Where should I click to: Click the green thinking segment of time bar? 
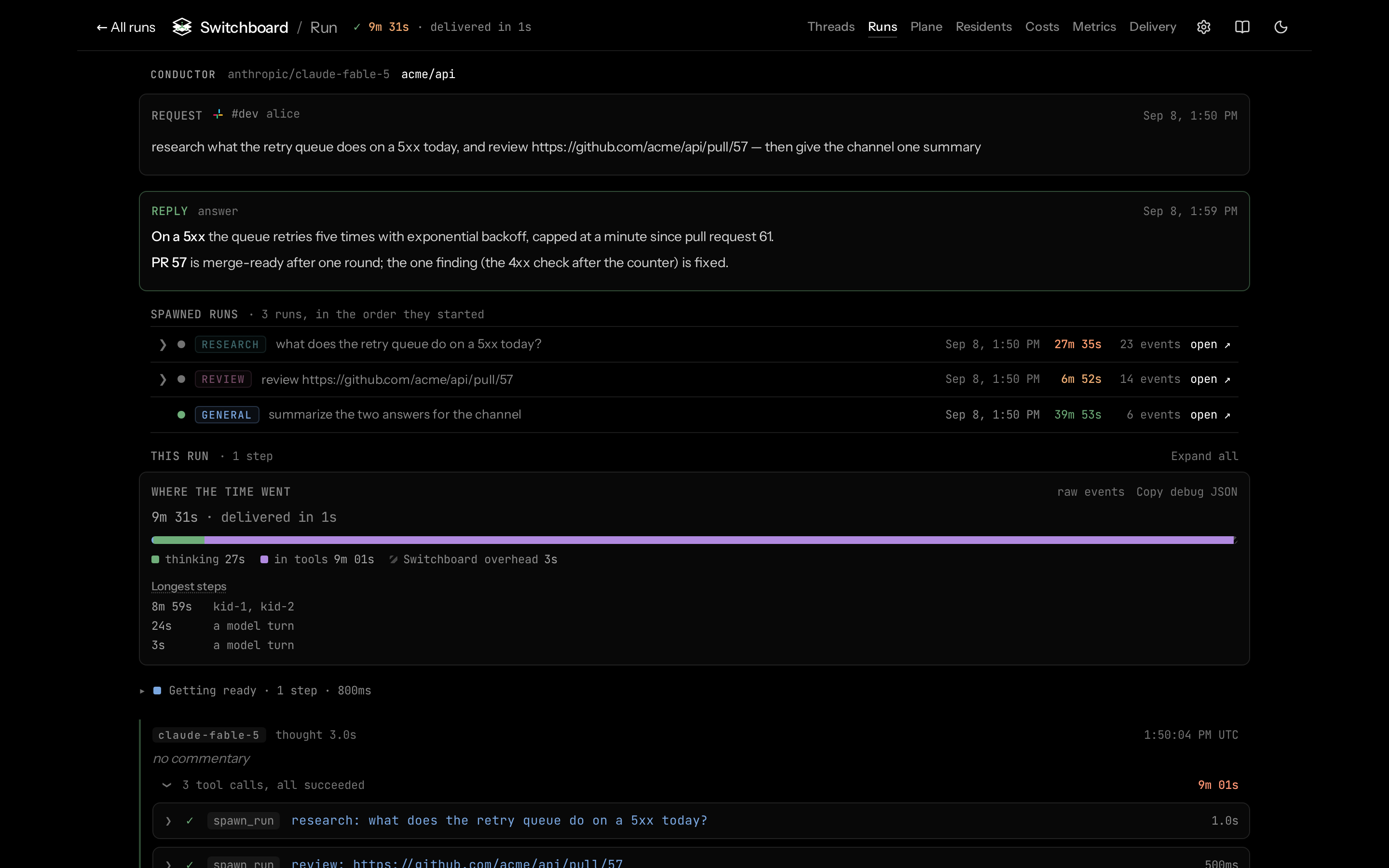pos(178,540)
